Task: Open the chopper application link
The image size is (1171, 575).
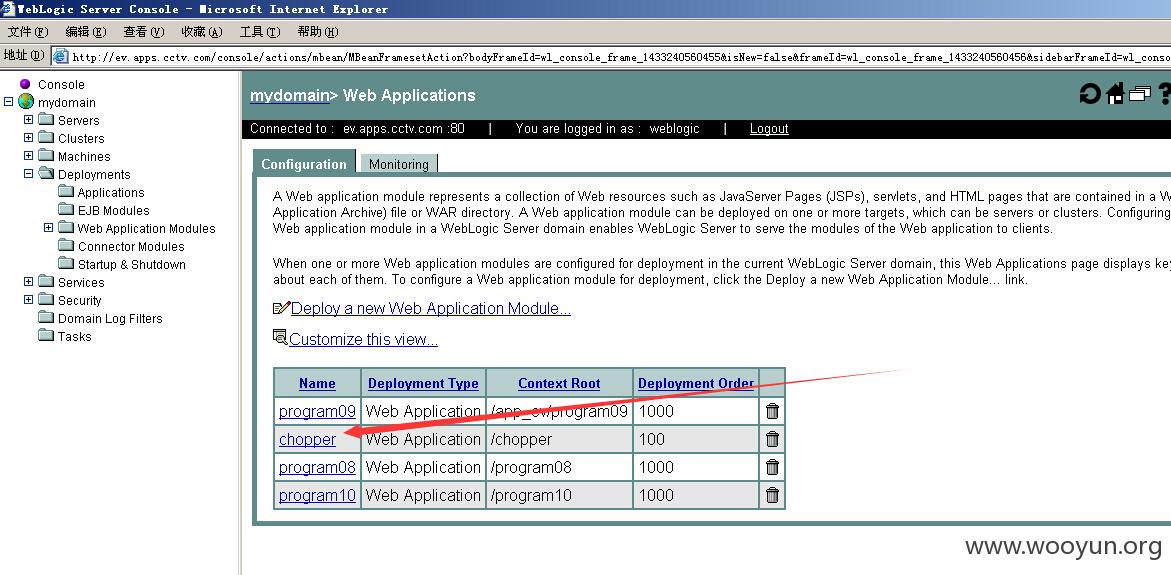Action: [x=307, y=439]
